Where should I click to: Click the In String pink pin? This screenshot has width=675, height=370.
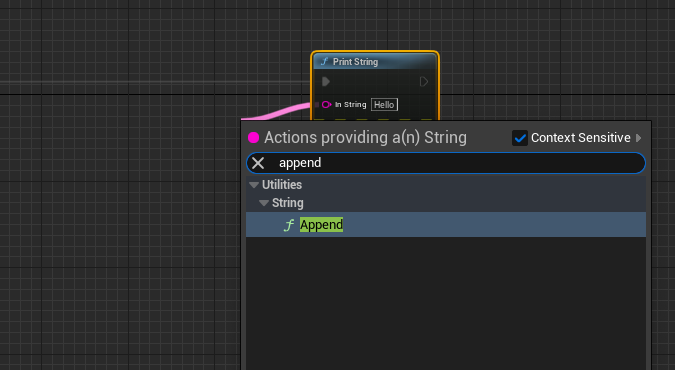click(x=326, y=104)
